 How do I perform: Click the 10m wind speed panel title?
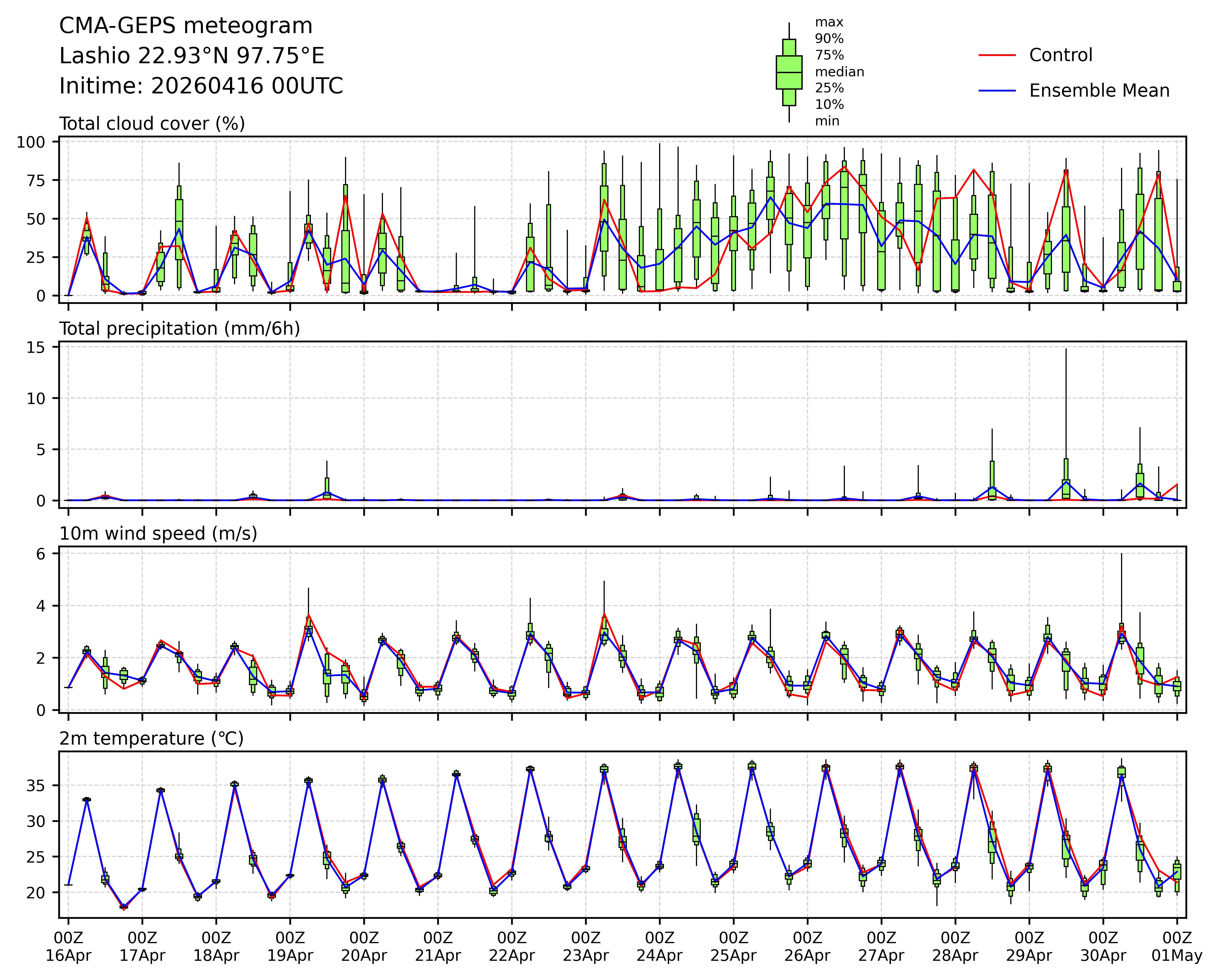158,533
